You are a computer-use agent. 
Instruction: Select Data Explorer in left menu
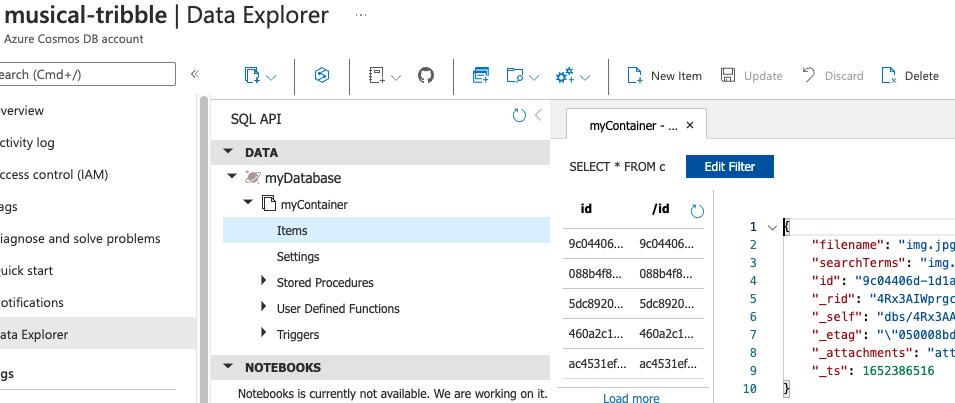[97, 334]
